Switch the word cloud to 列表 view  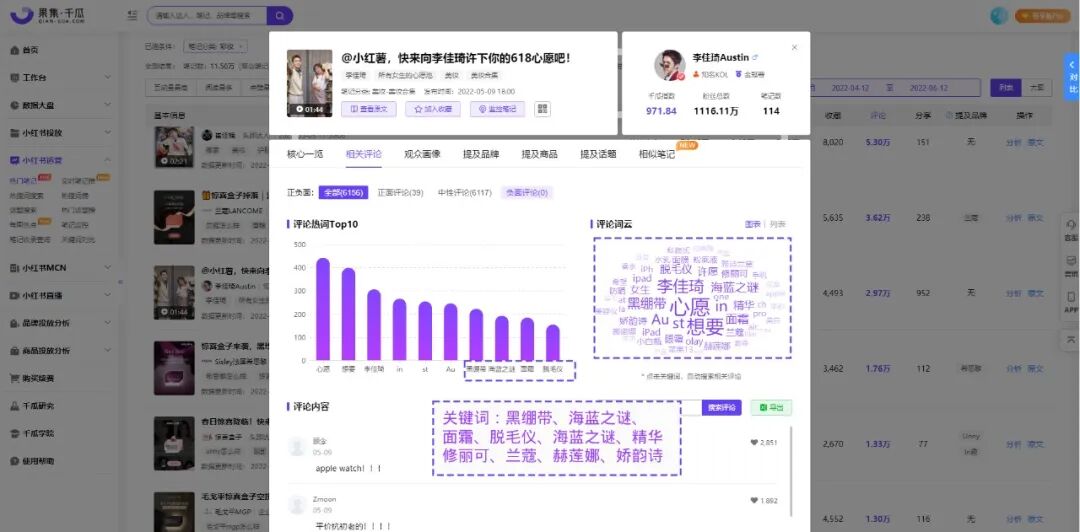tap(777, 224)
